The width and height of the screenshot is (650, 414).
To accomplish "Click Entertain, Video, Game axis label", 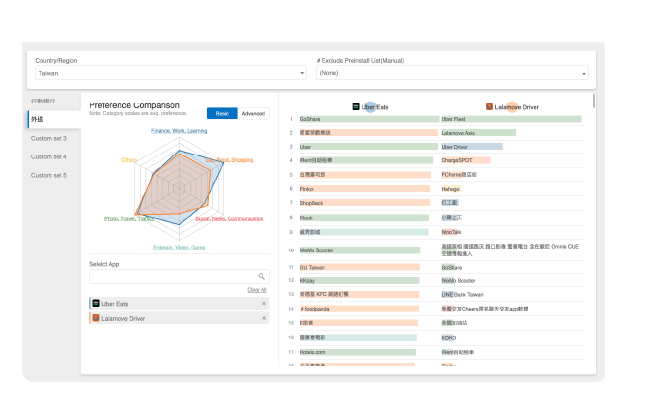I will [x=179, y=247].
